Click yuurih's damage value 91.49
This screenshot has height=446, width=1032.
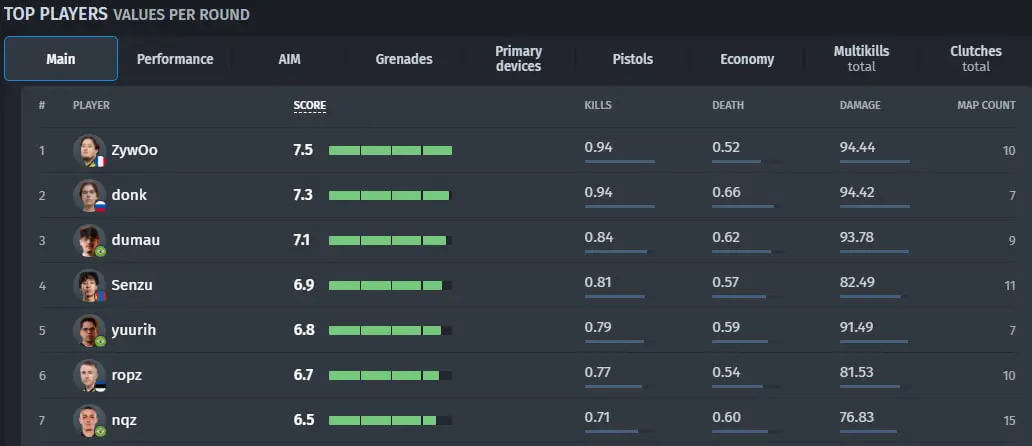858,327
